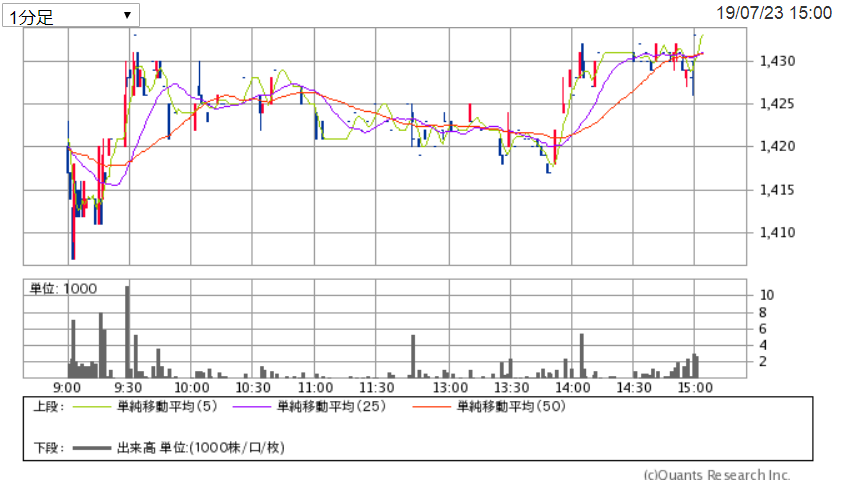Click the volume axis label 8
Screen dimensions: 853x489
(x=763, y=313)
